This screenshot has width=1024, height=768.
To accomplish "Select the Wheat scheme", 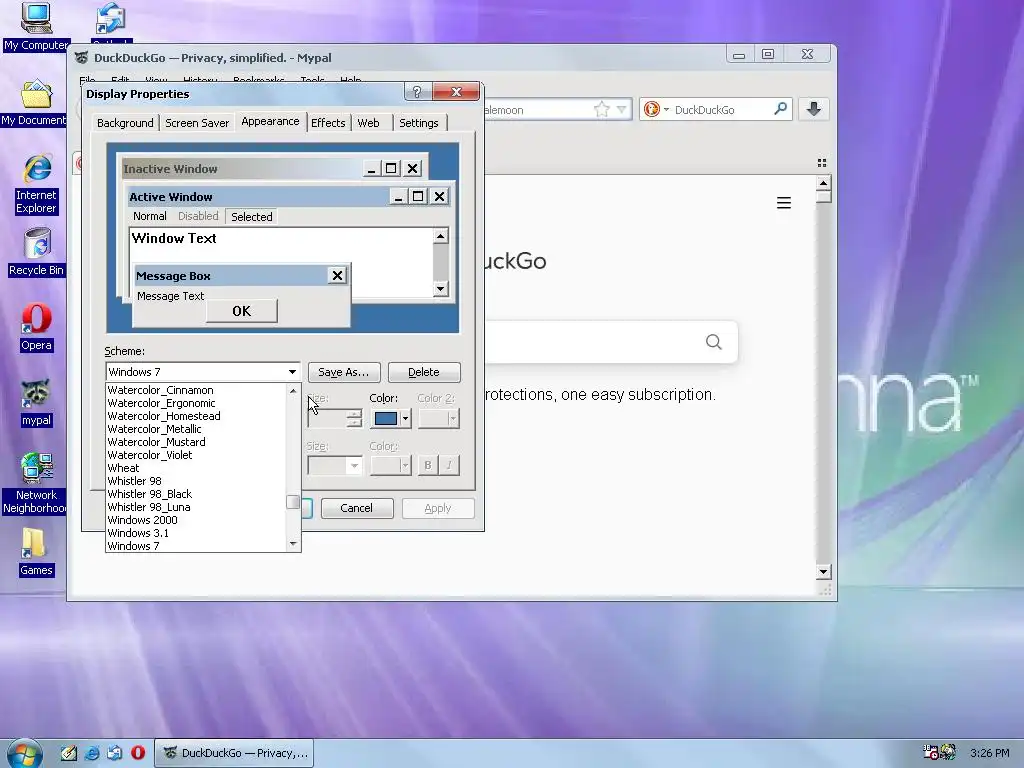I will click(x=196, y=468).
